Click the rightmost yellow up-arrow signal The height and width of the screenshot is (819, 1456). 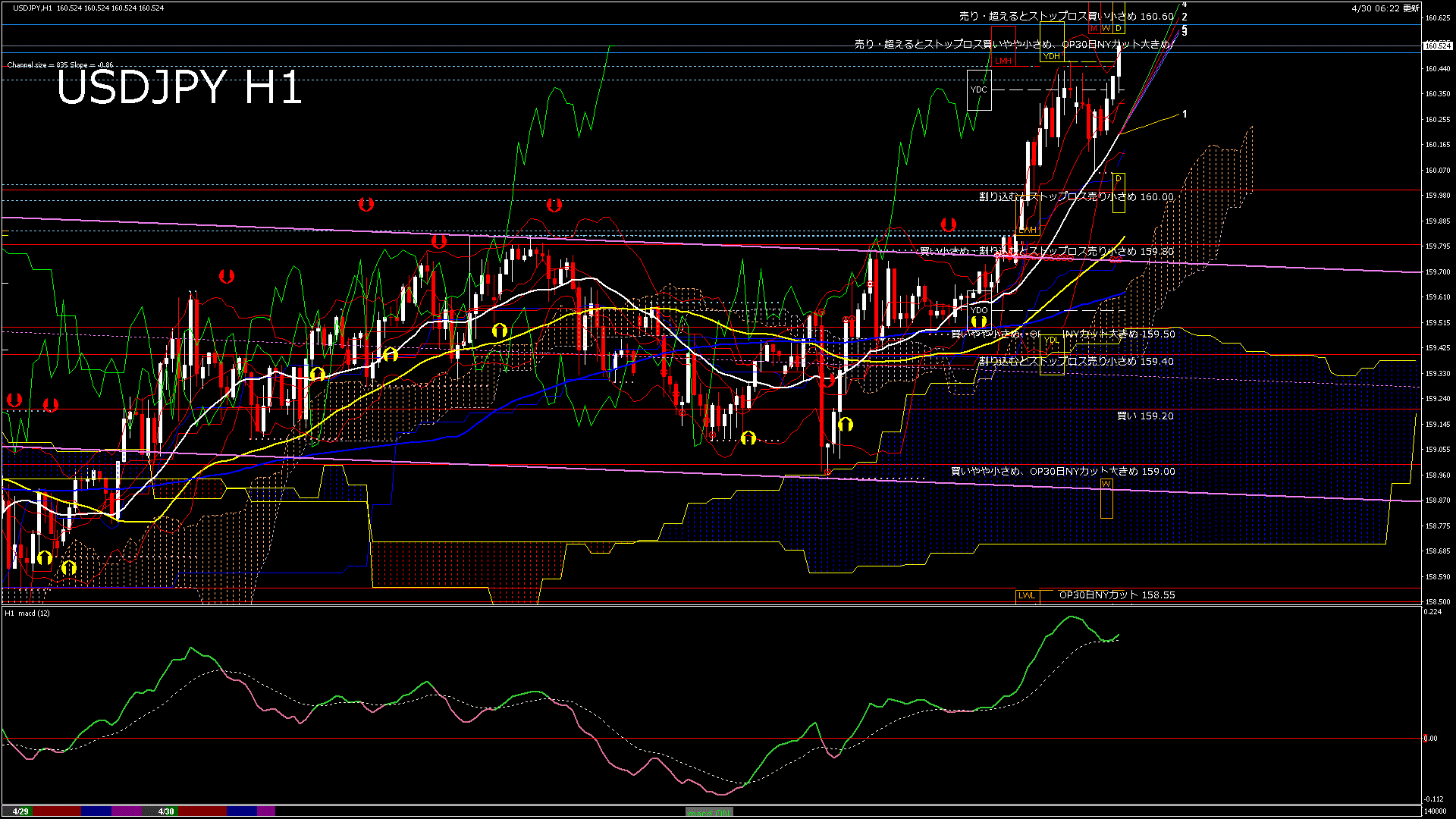(979, 322)
